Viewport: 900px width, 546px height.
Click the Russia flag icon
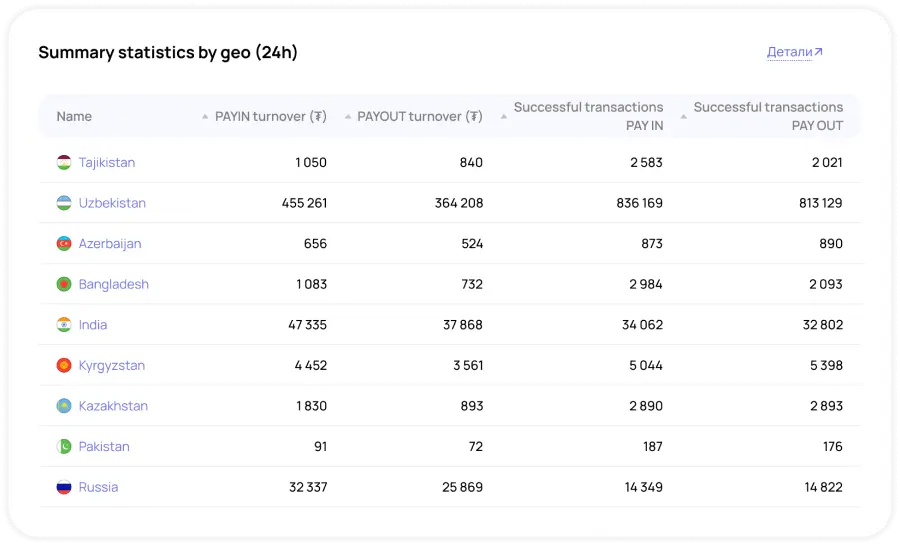pos(64,488)
